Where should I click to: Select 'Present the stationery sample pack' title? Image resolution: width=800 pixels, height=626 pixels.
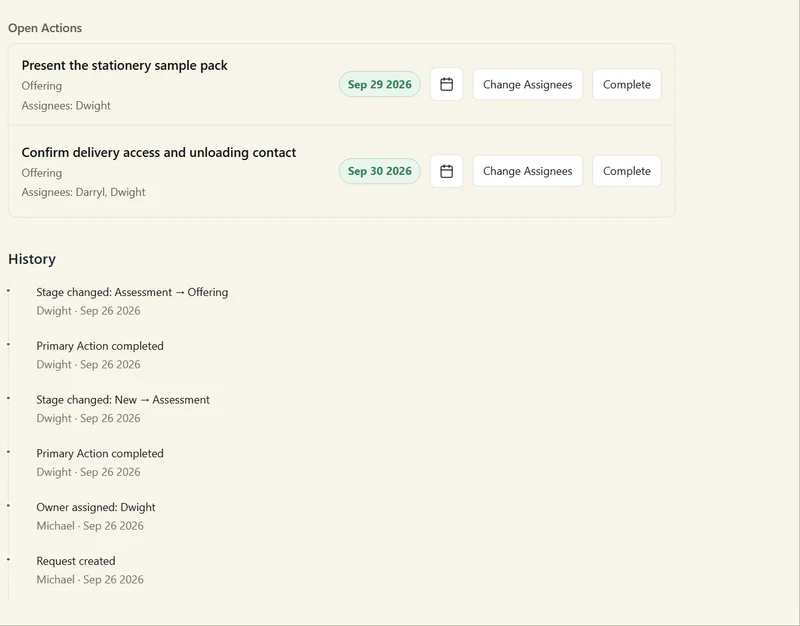124,65
